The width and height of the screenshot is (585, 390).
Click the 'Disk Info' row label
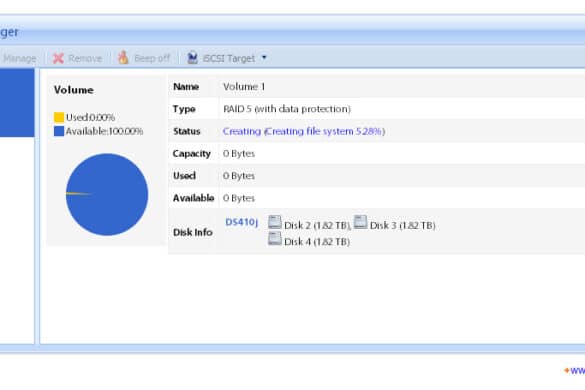pos(193,232)
